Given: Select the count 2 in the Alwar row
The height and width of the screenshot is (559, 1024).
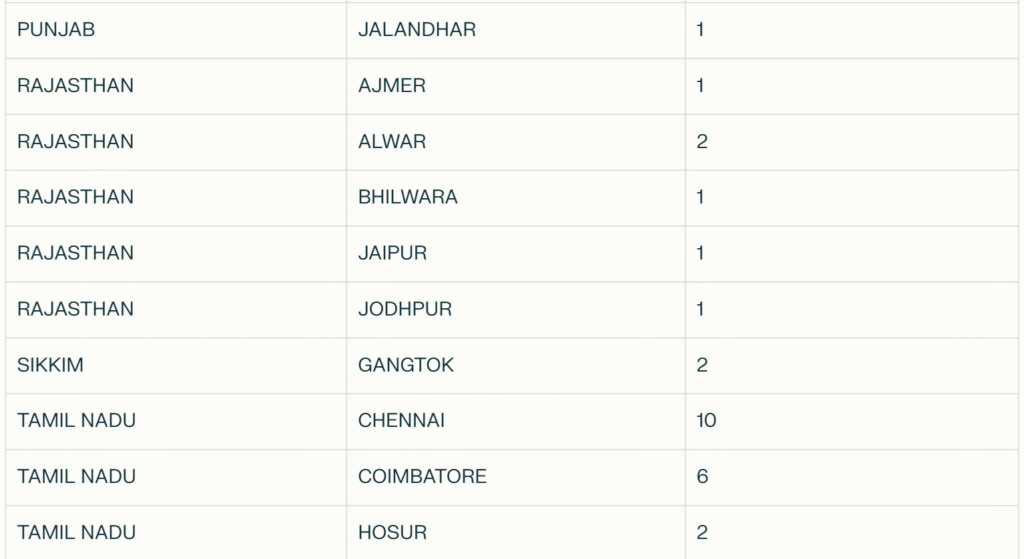Looking at the screenshot, I should click(x=852, y=142).
